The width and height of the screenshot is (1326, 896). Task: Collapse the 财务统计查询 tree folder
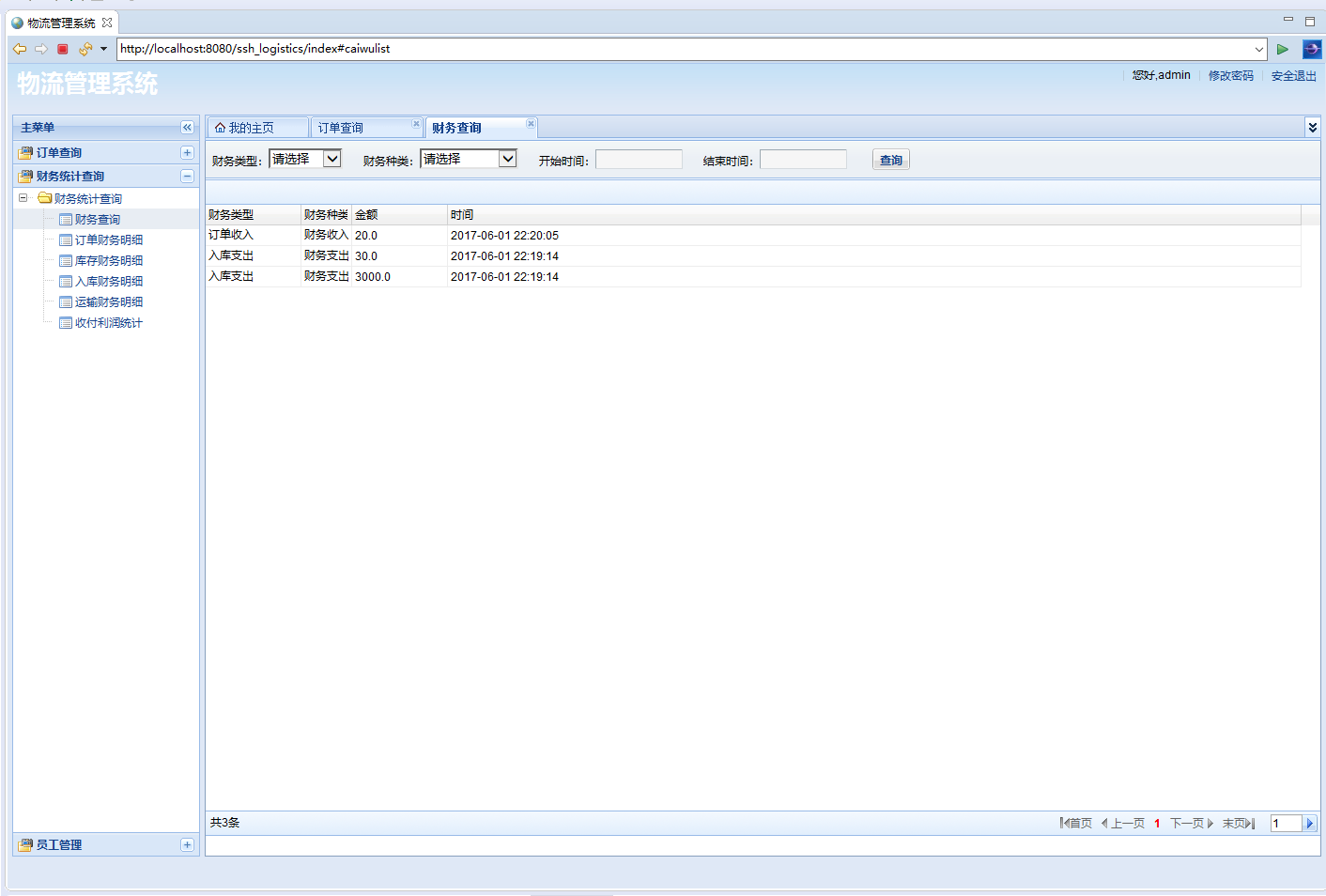coord(23,198)
